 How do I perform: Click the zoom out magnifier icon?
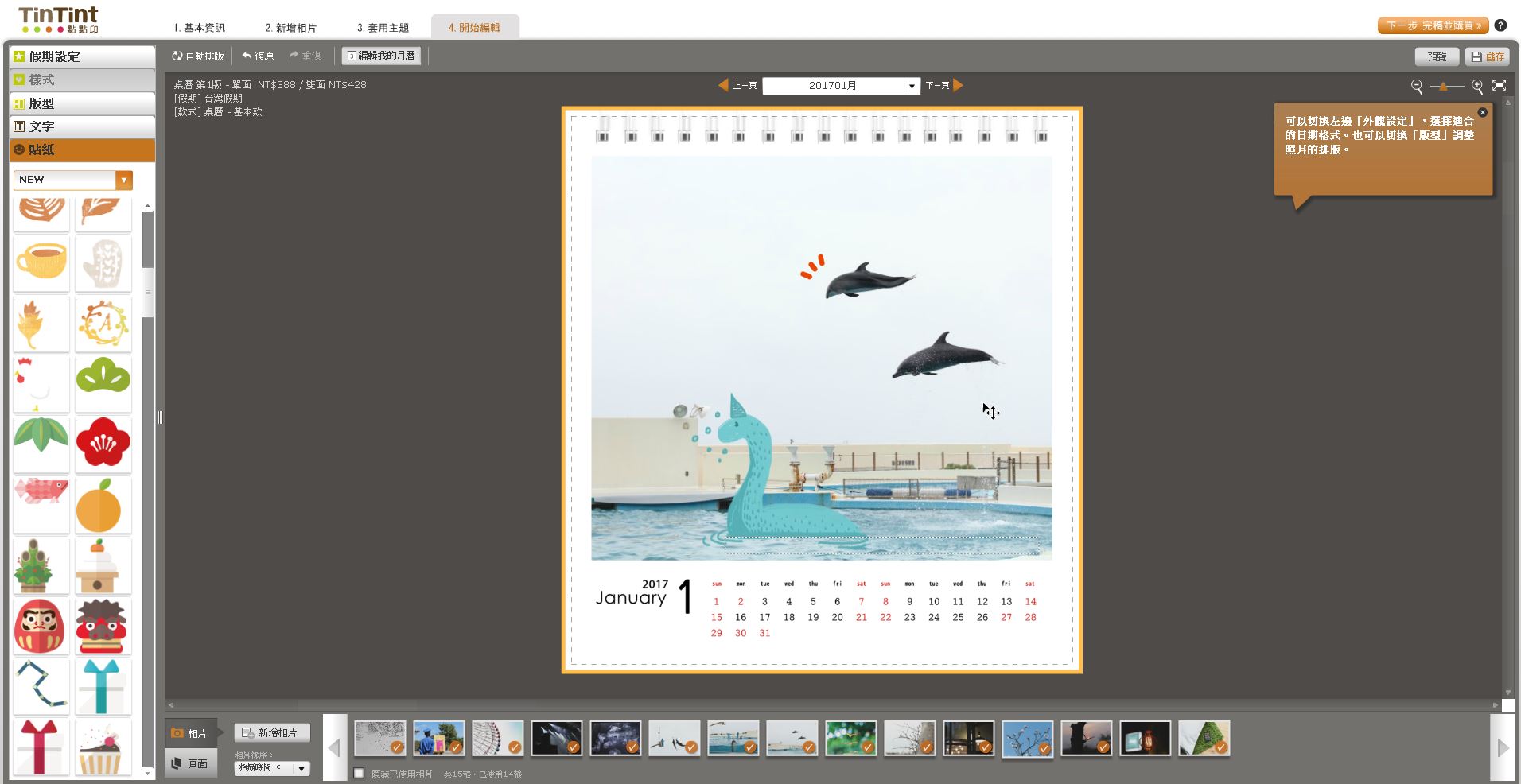click(1417, 86)
